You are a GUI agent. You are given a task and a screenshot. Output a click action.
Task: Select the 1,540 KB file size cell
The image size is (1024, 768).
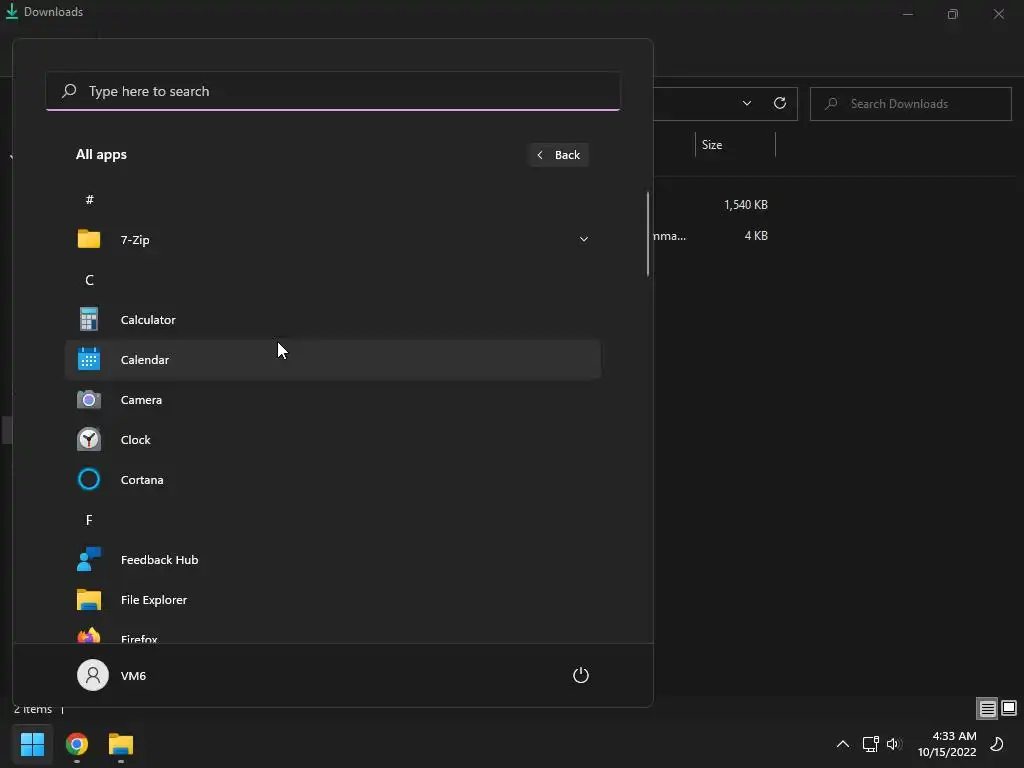tap(746, 204)
